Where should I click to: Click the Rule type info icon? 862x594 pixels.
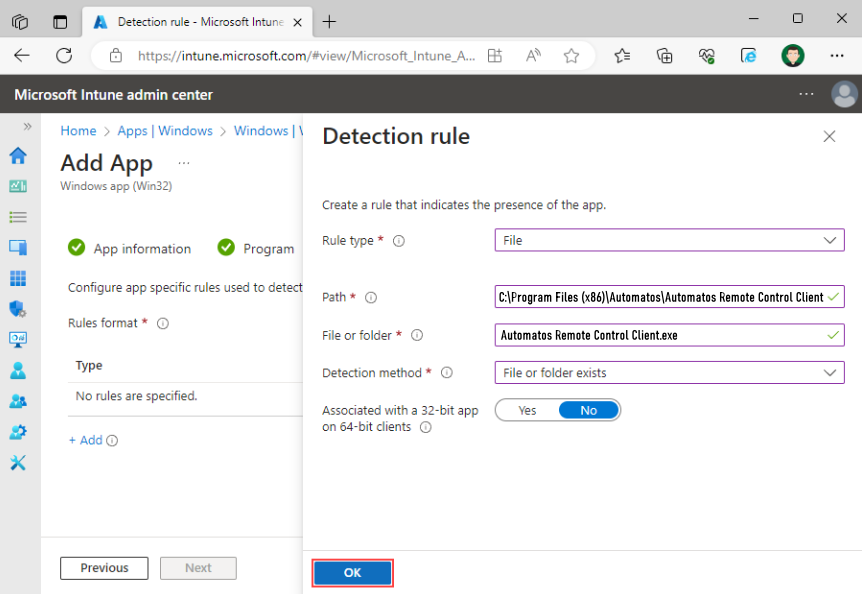coord(399,241)
